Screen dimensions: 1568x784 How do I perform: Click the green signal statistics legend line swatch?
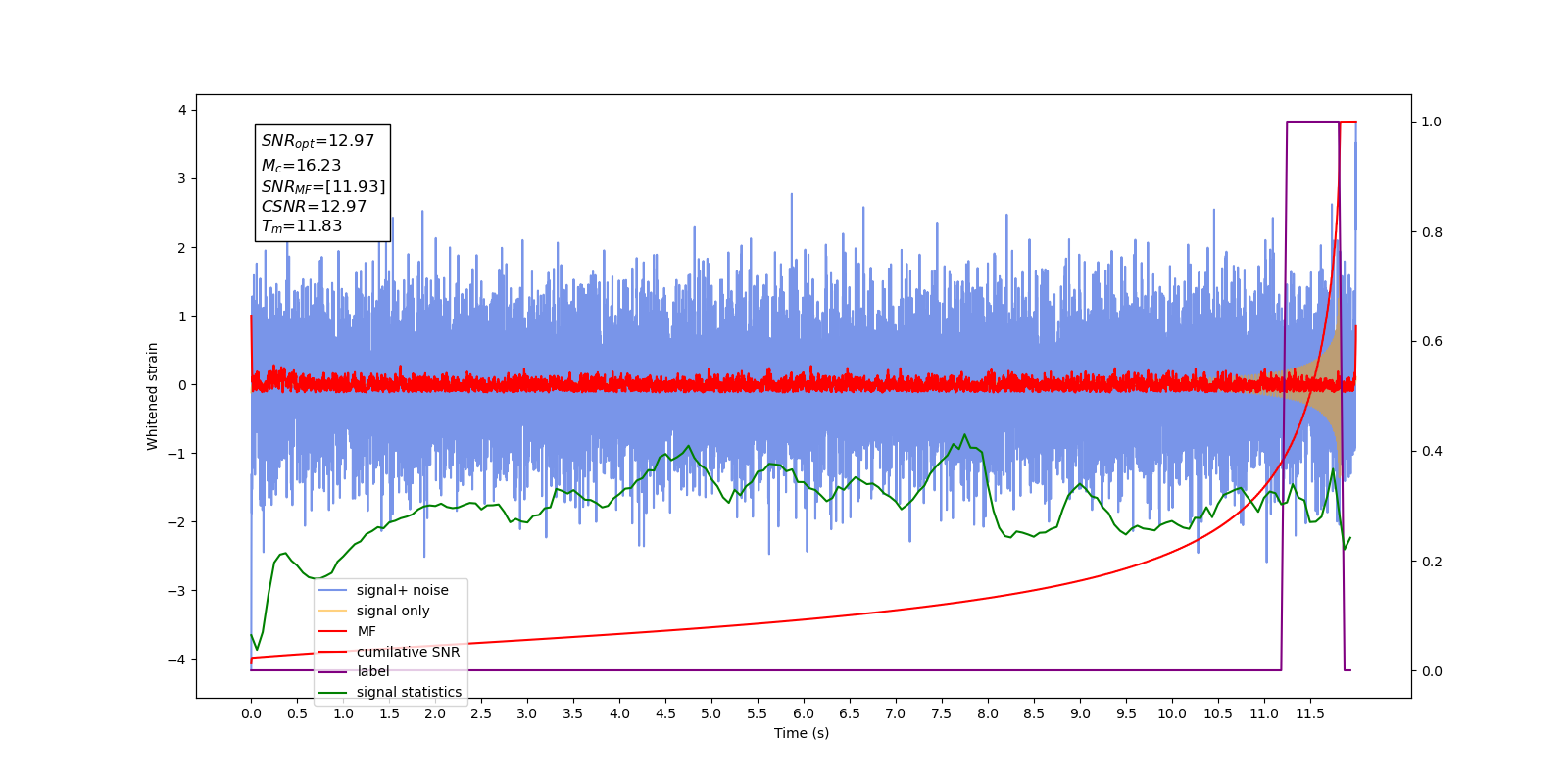click(333, 692)
